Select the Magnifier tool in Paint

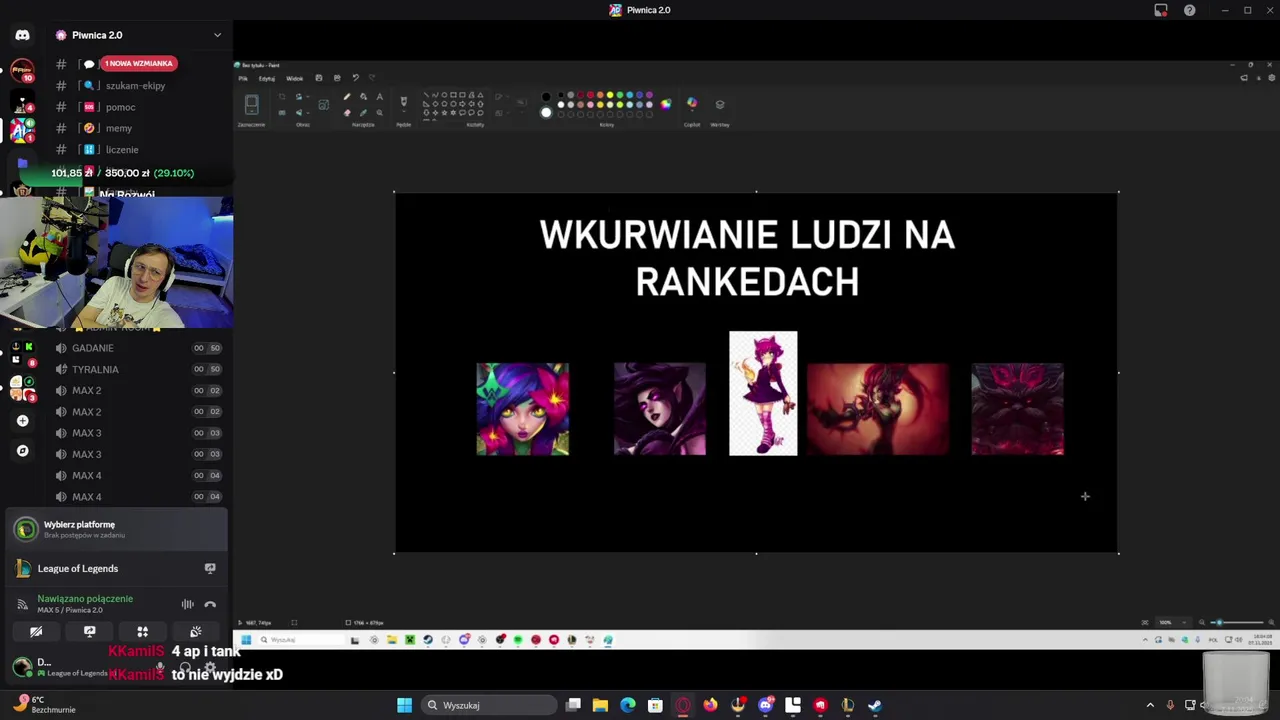pos(379,113)
